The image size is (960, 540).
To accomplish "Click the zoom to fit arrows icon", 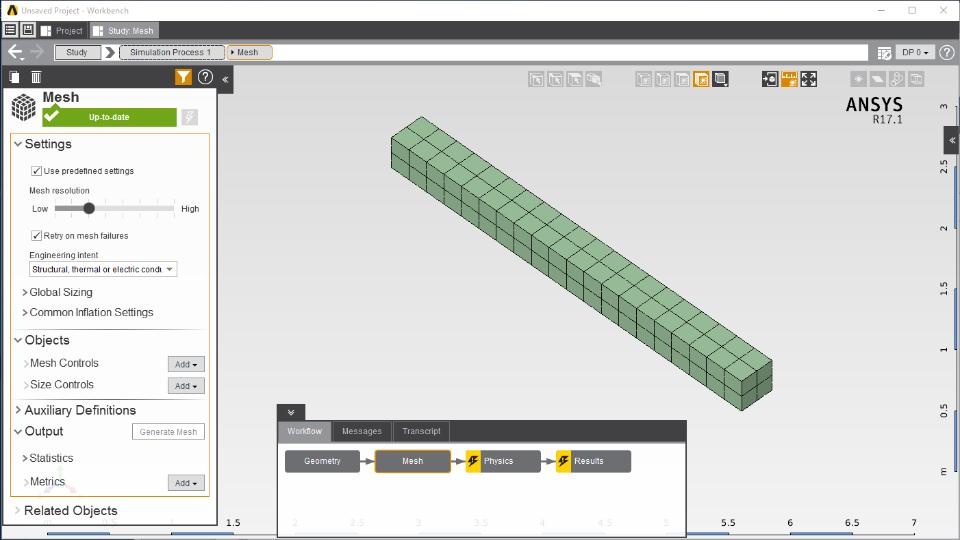I will [809, 79].
